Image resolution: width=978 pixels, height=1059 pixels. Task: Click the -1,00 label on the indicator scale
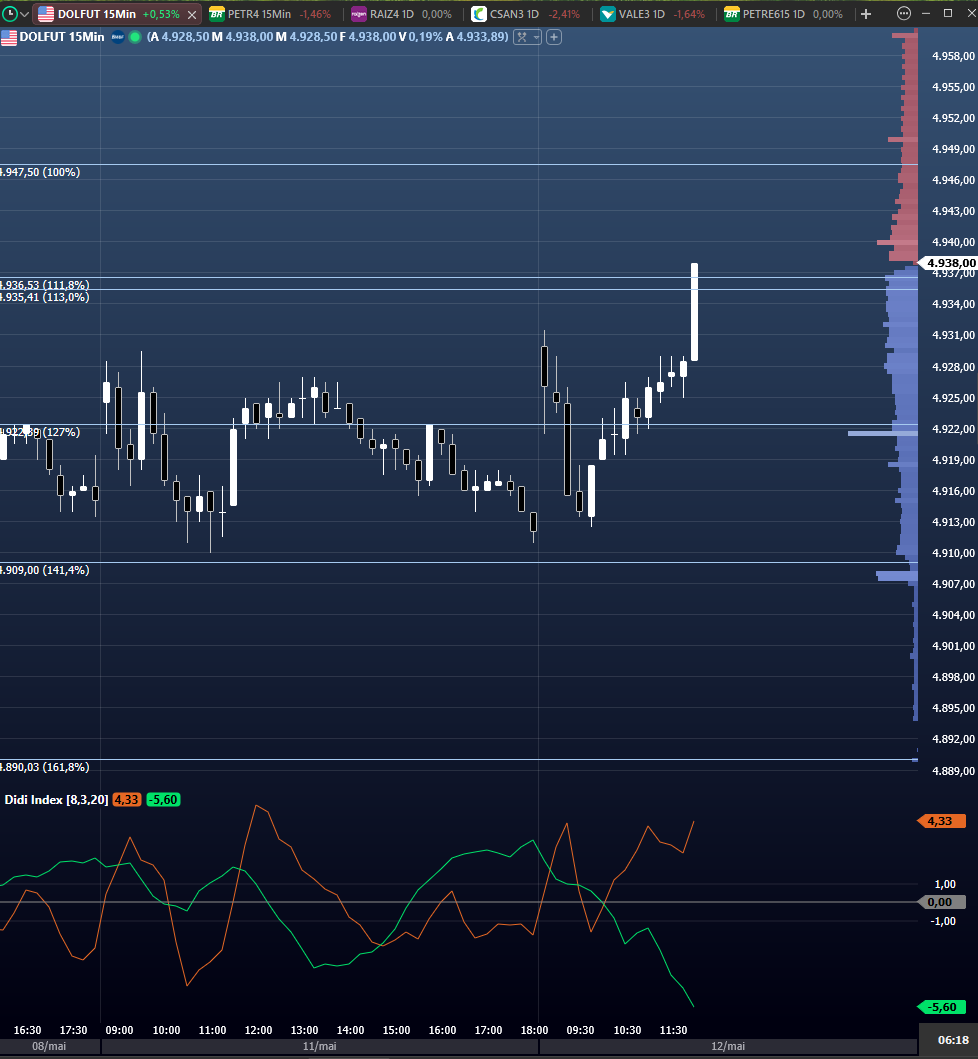[x=944, y=921]
